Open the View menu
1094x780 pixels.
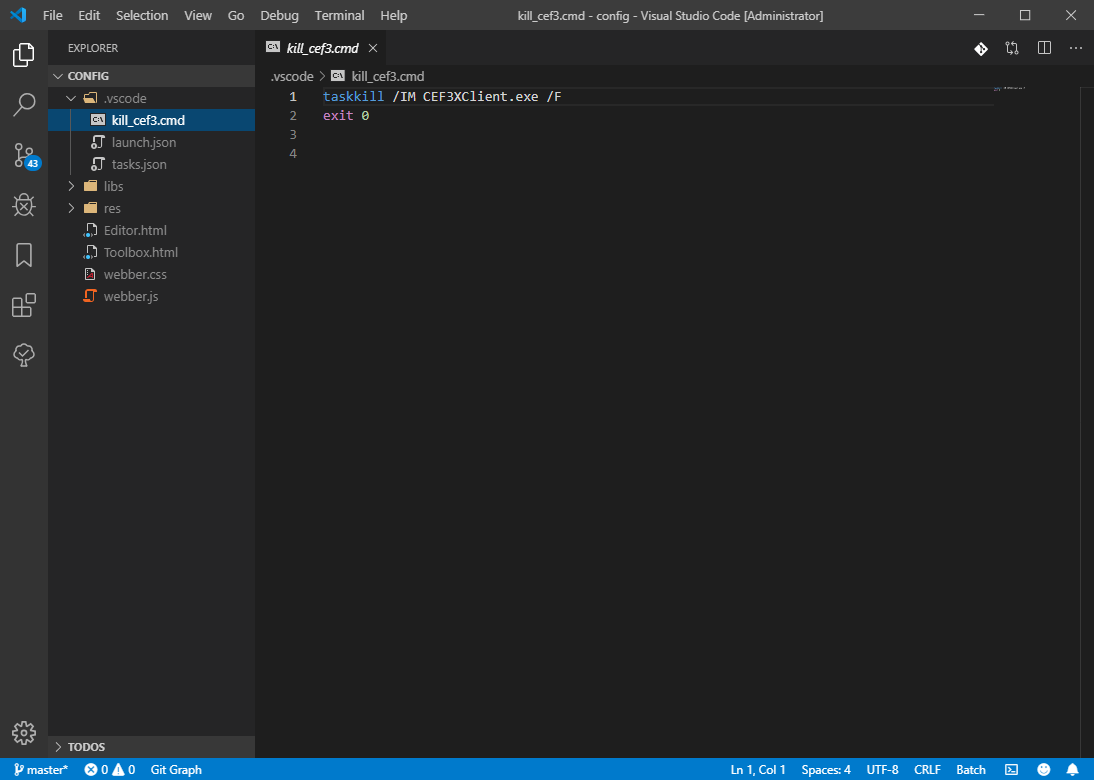(x=197, y=15)
